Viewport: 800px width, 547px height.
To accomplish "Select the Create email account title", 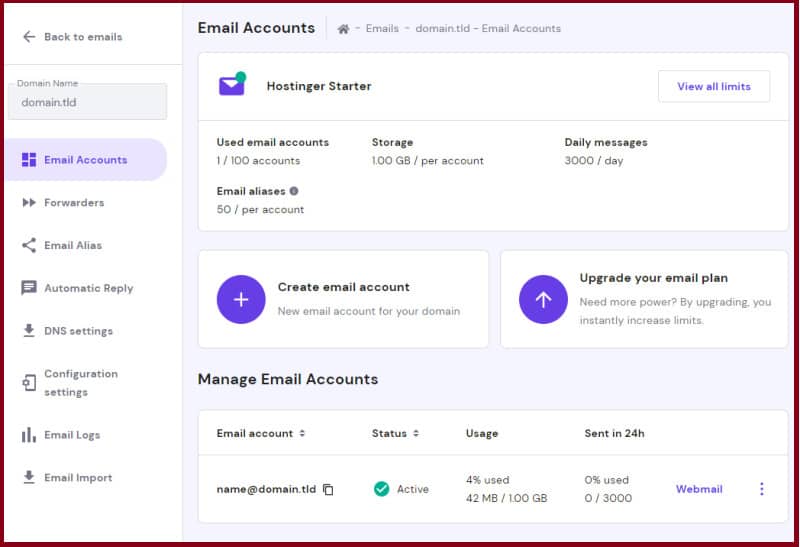I will coord(344,287).
